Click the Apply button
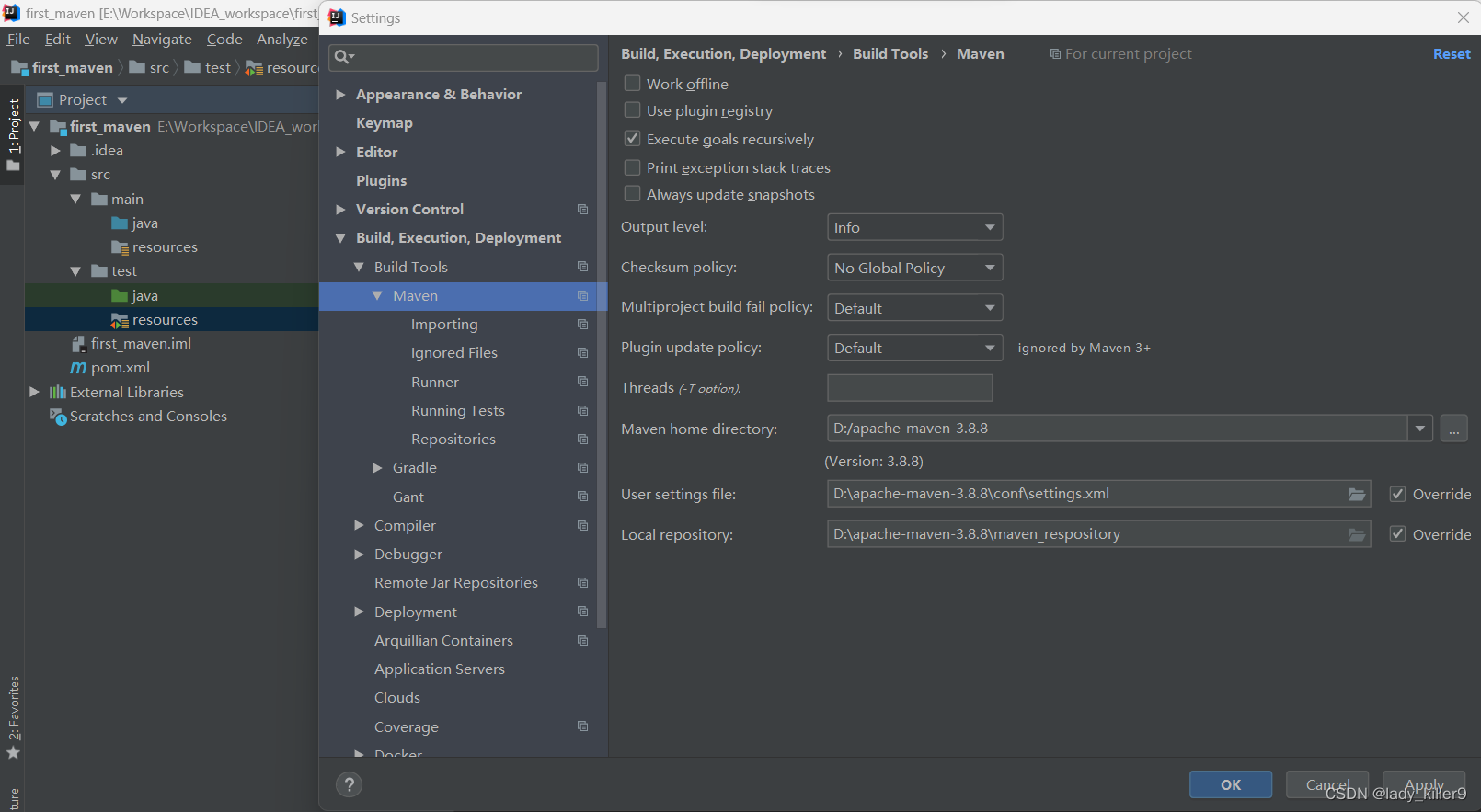The image size is (1481, 812). (x=1424, y=784)
